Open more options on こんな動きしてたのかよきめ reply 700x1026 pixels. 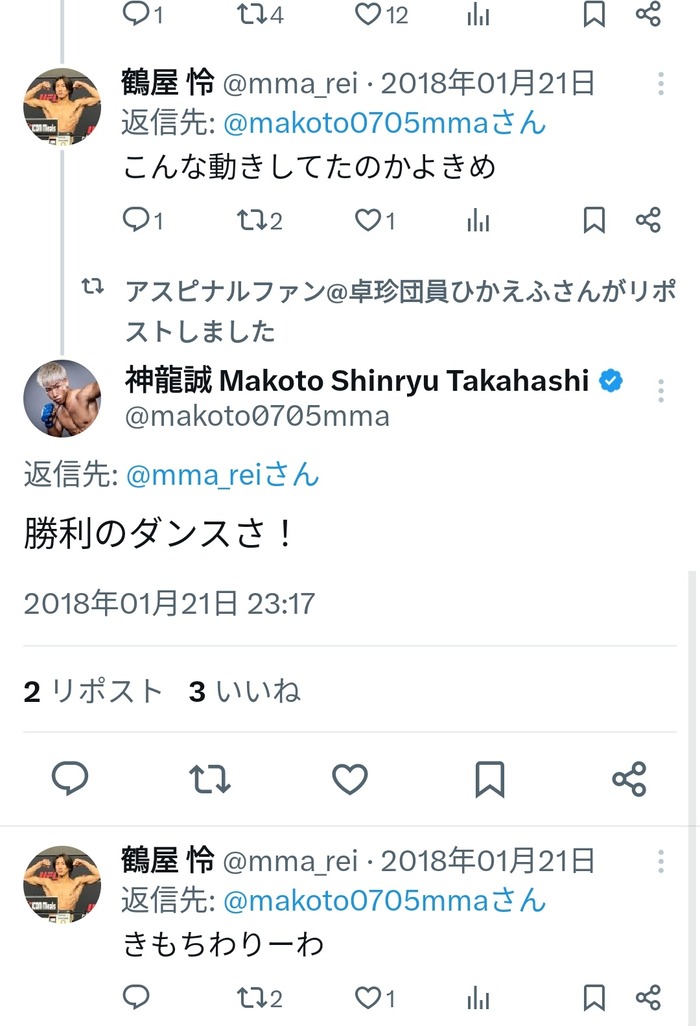(x=661, y=82)
